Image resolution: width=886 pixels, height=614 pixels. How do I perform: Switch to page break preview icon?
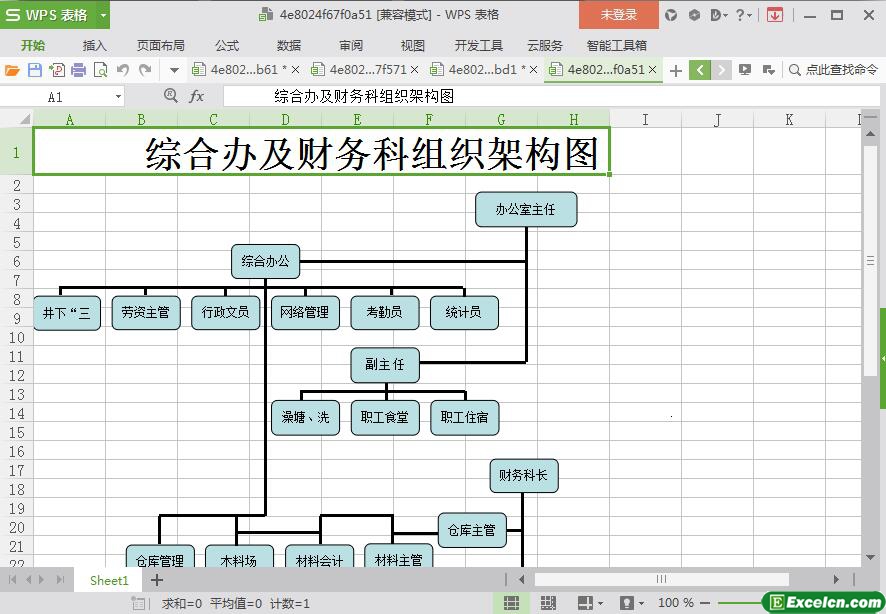(x=548, y=603)
